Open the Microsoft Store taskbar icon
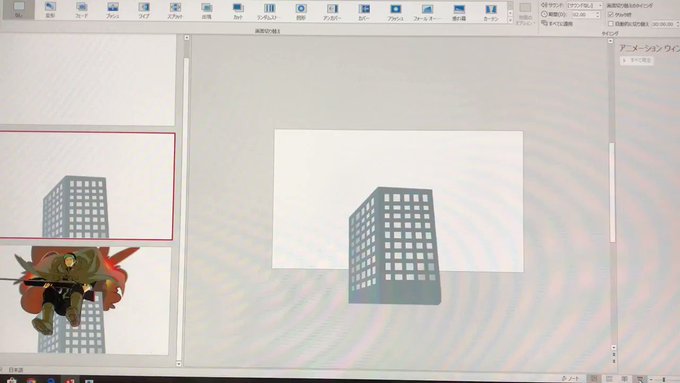Screen dimensions: 680x383 (12, 380)
